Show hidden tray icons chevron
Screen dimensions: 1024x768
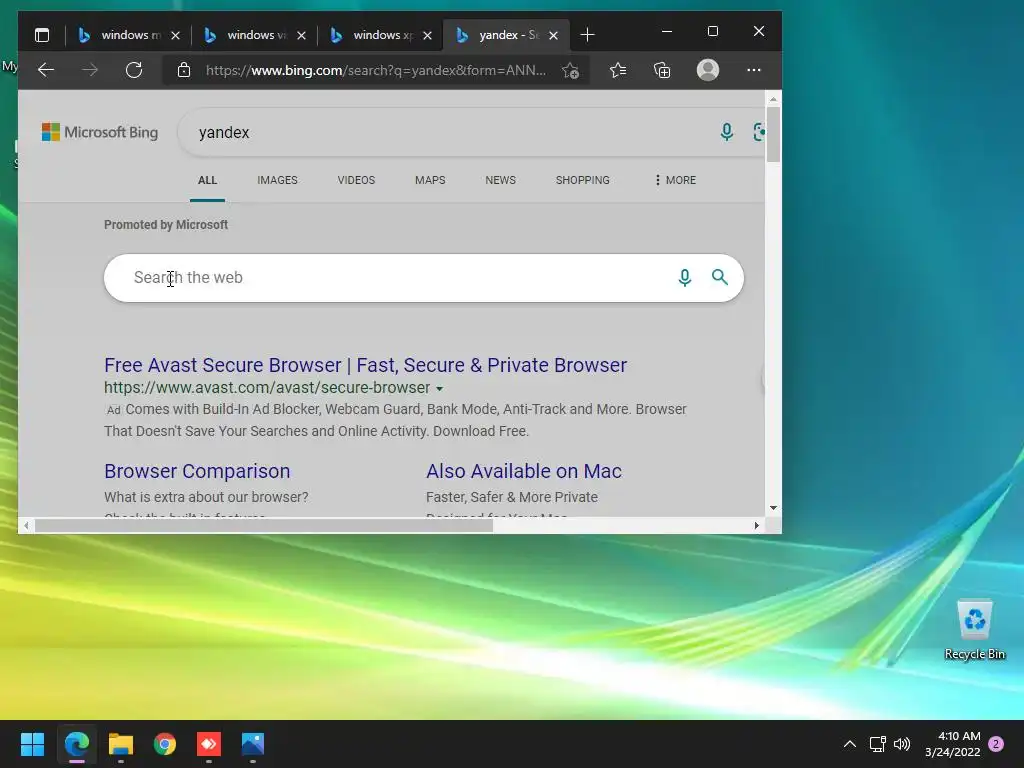click(850, 744)
